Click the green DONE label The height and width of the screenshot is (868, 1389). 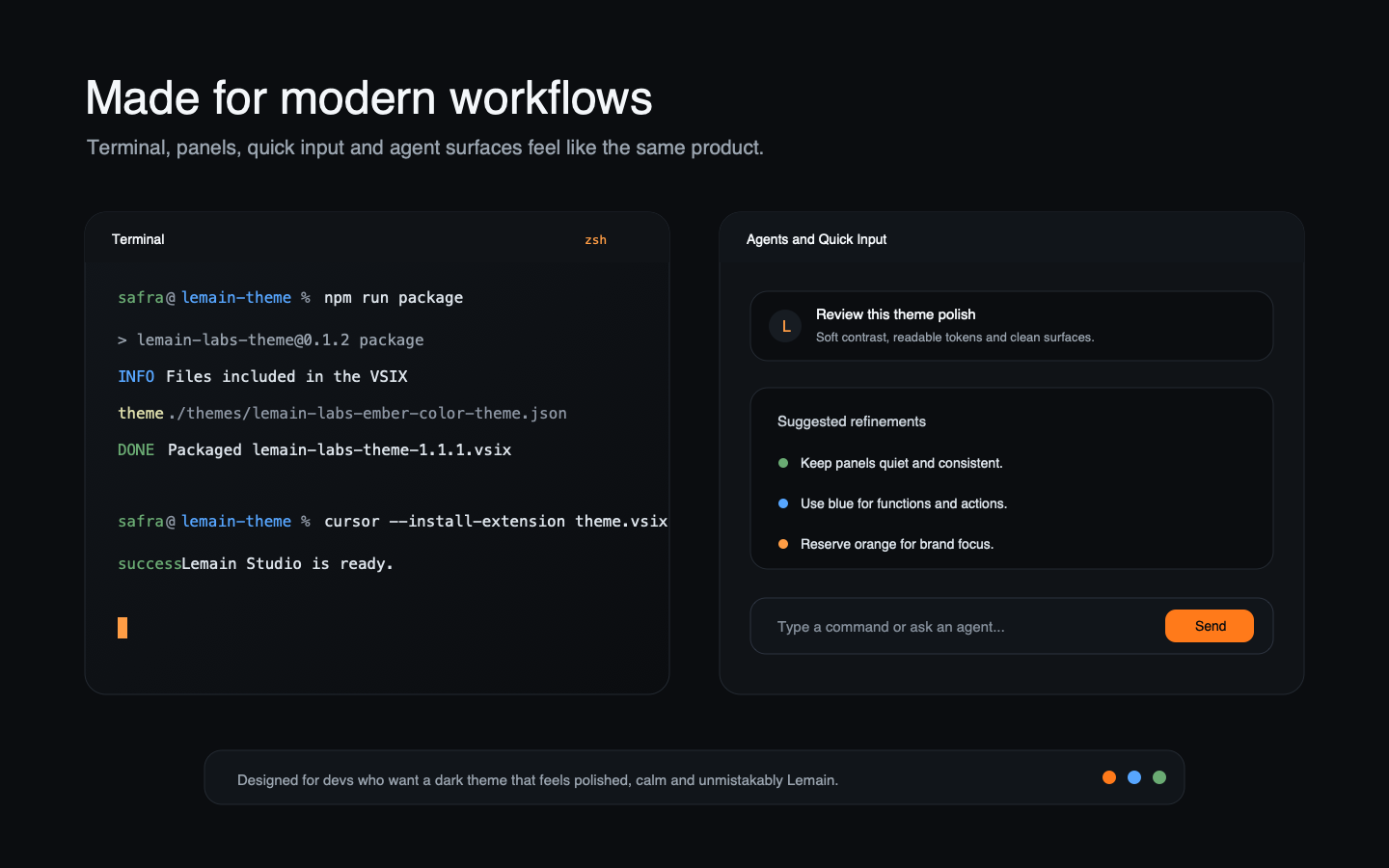[136, 449]
